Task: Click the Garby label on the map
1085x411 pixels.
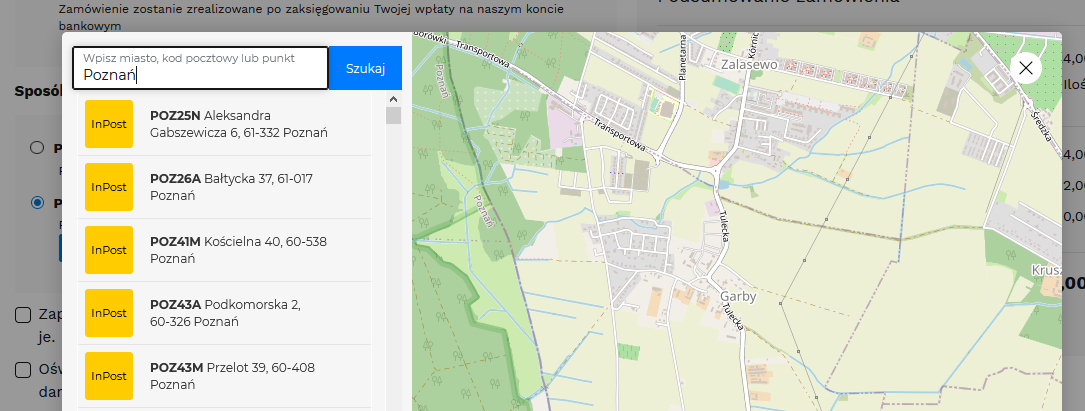Action: coord(738,297)
